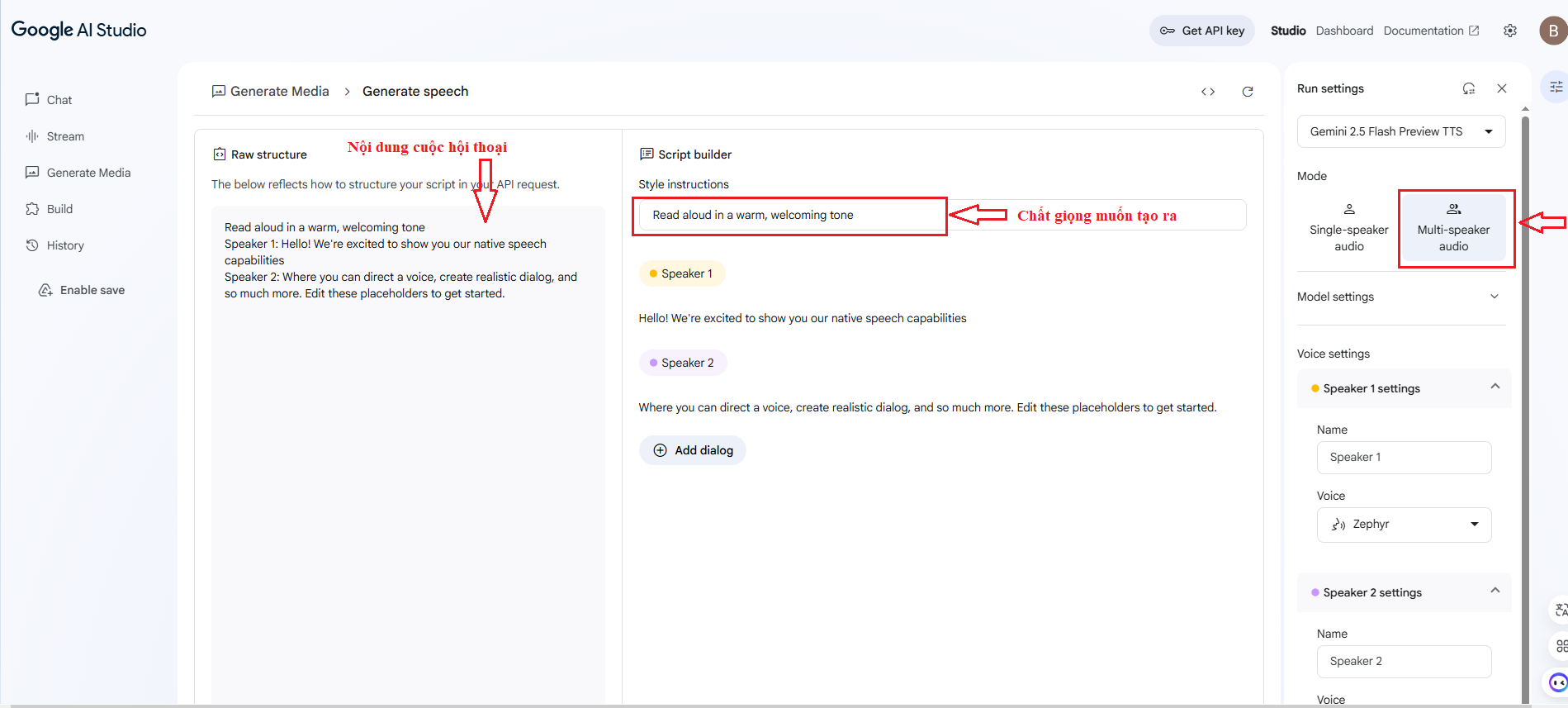Open the Documentation link
Viewport: 1568px width, 708px height.
tap(1431, 31)
